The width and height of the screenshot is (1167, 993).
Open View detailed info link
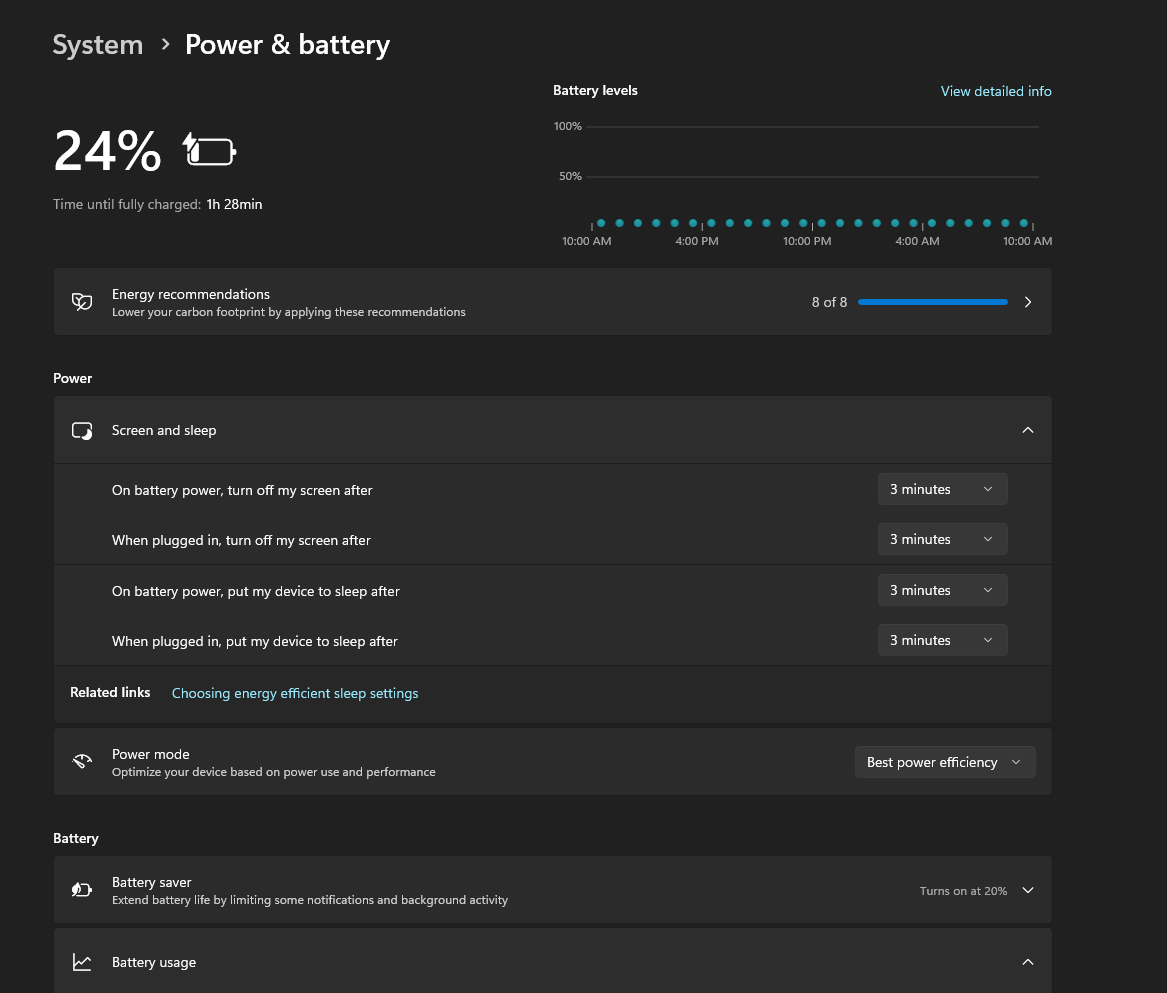996,91
